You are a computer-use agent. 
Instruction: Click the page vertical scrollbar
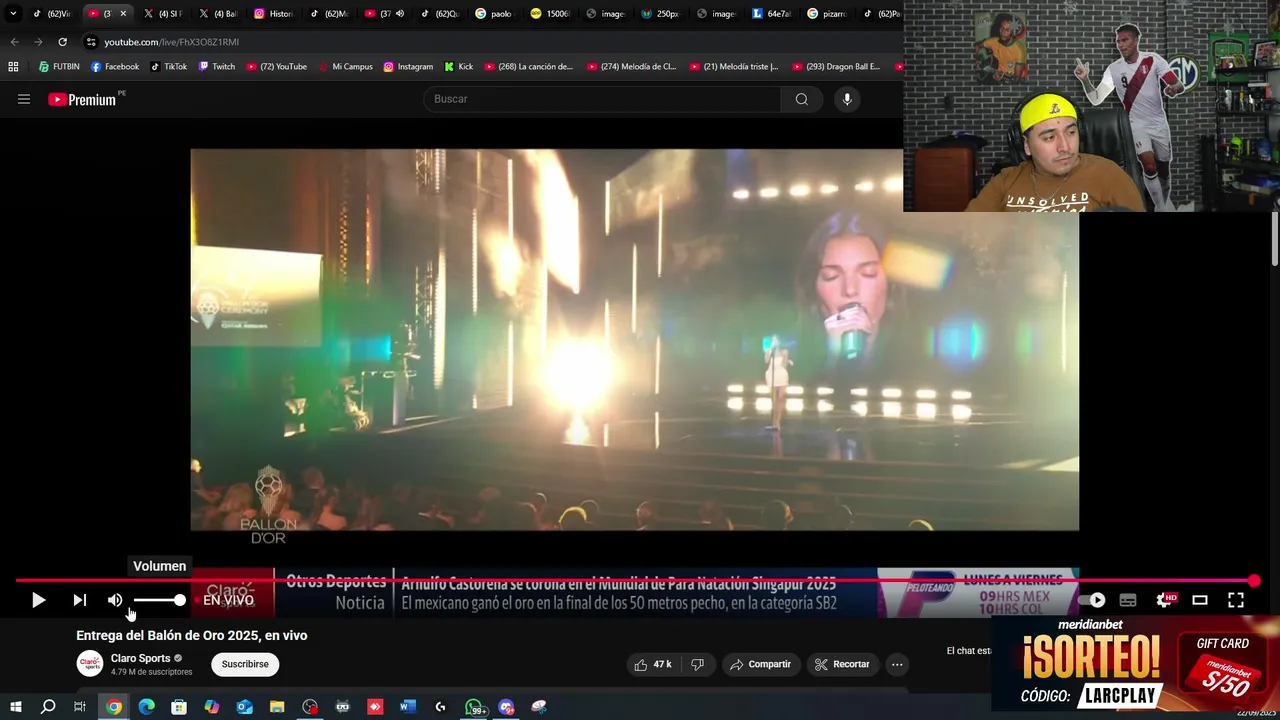[x=1275, y=240]
